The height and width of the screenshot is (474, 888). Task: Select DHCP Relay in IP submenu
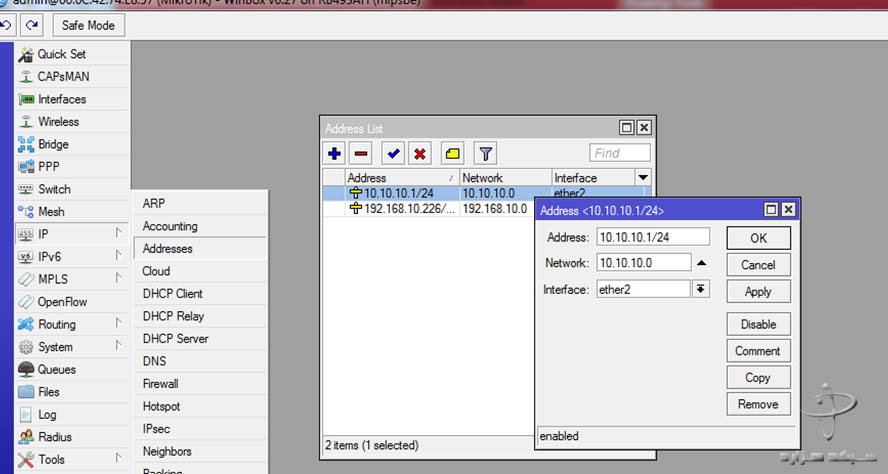point(200,316)
